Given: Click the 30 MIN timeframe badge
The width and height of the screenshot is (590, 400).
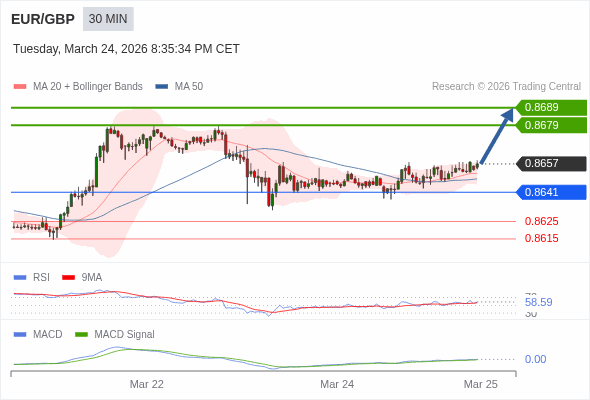Looking at the screenshot, I should (x=108, y=19).
